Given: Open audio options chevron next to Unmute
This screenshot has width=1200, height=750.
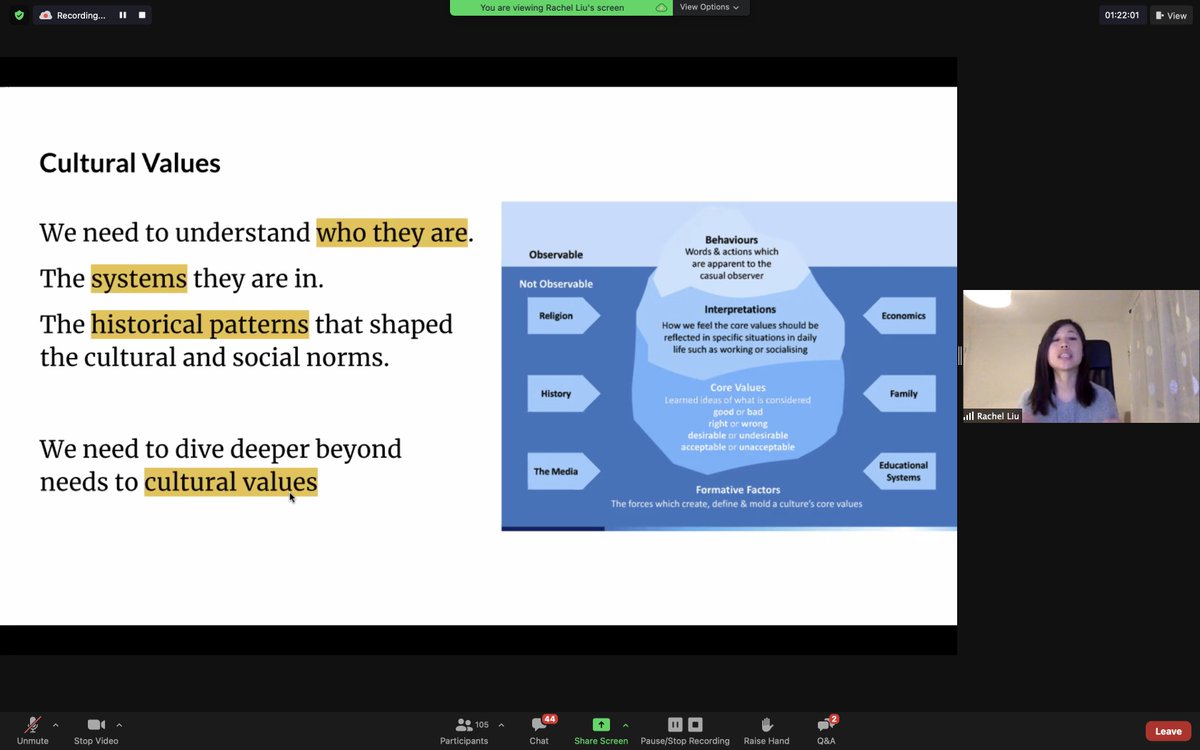Looking at the screenshot, I should (x=56, y=724).
